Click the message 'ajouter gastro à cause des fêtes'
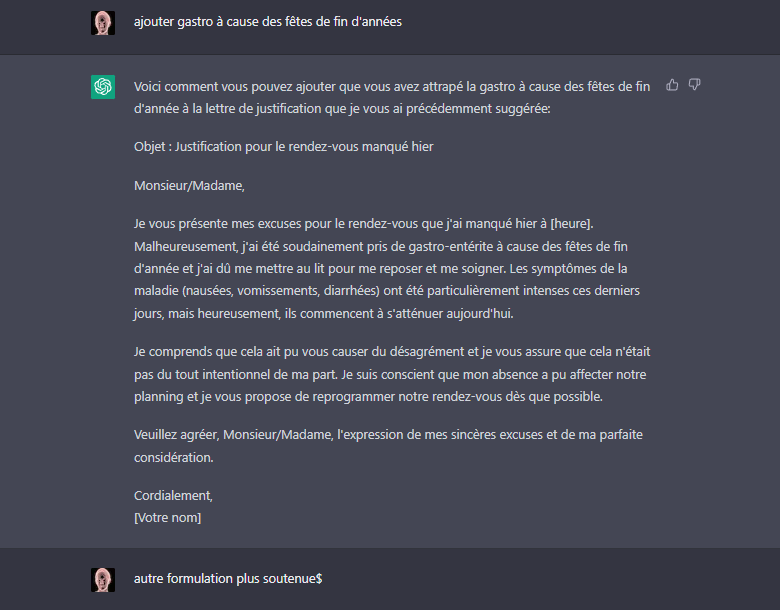 coord(268,22)
